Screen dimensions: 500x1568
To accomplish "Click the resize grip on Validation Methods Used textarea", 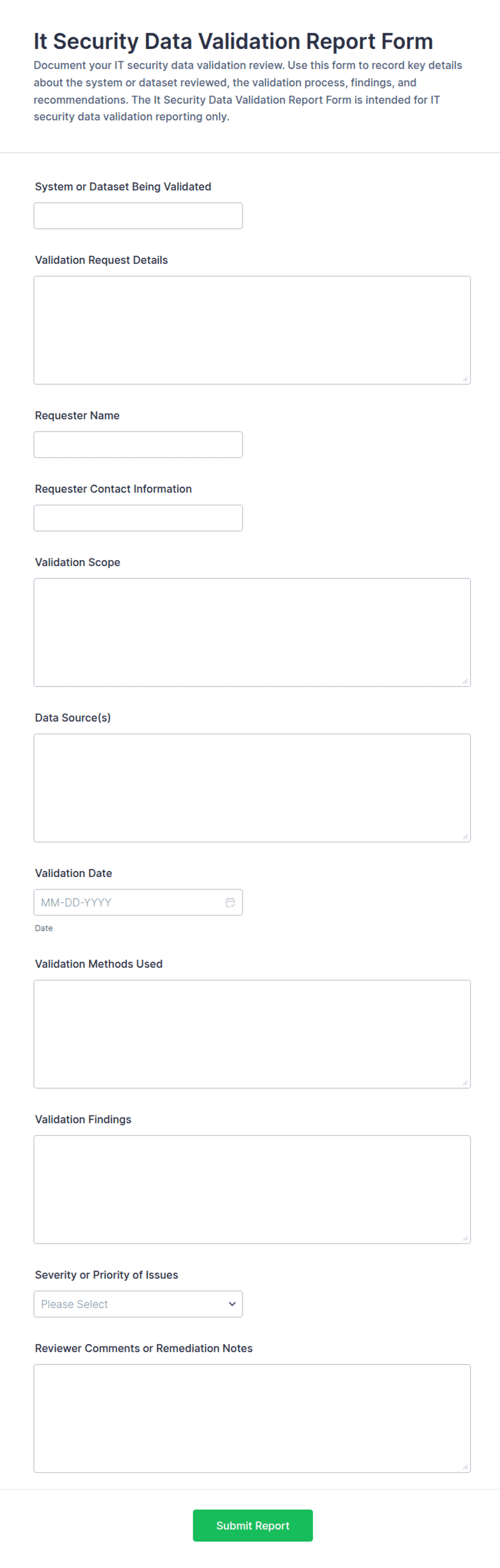I will [466, 1082].
